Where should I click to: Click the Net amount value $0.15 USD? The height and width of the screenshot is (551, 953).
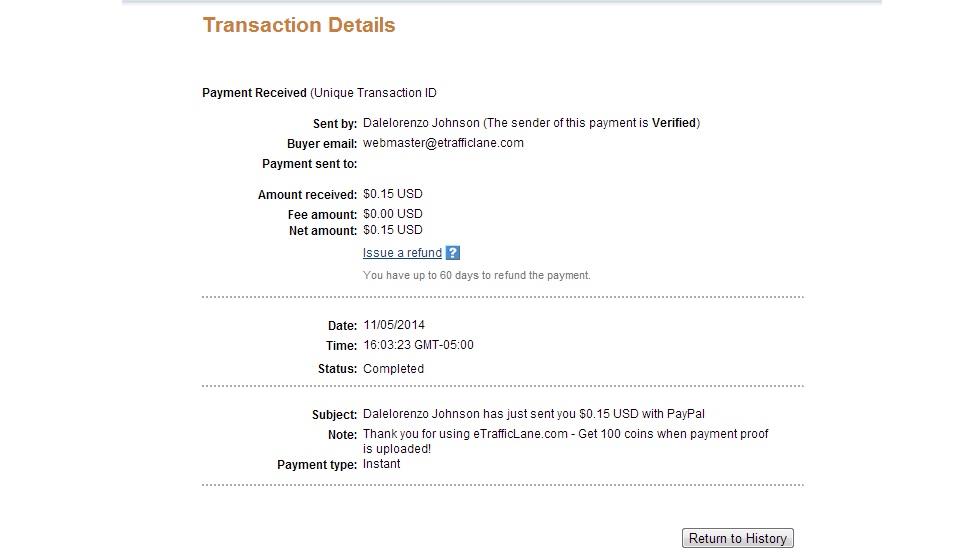[x=393, y=230]
